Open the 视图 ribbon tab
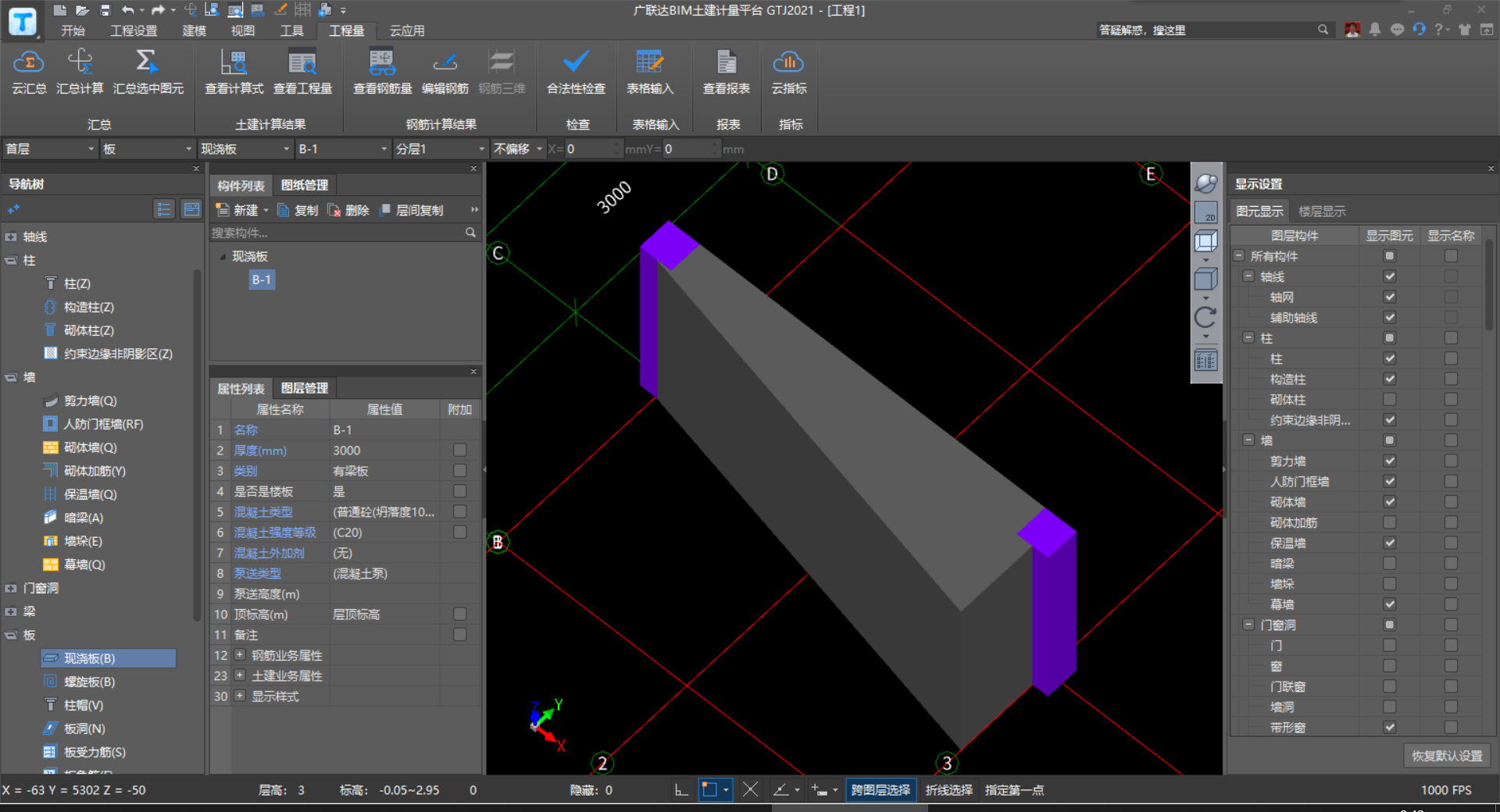The height and width of the screenshot is (812, 1500). 243,30
